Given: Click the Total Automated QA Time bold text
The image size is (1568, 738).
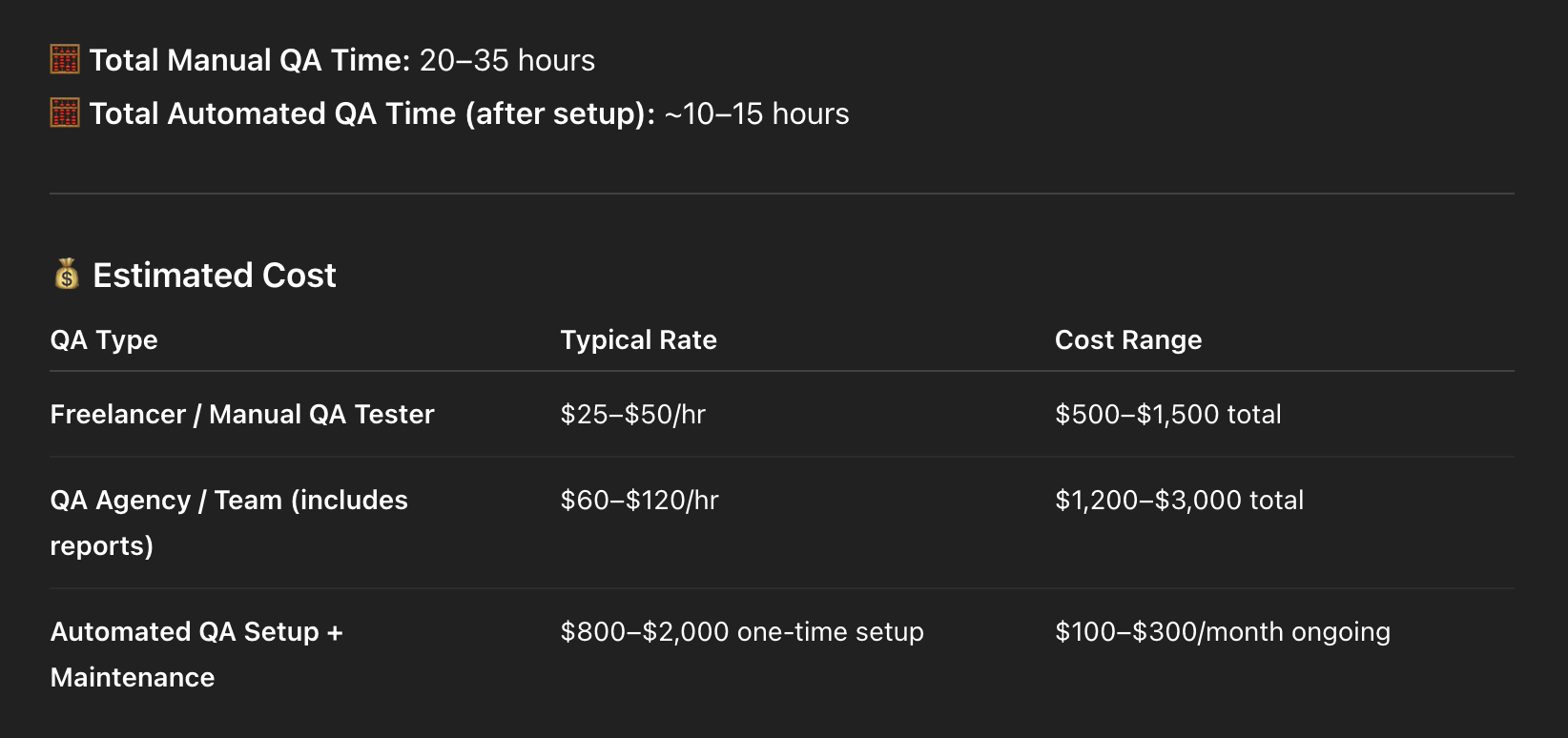Looking at the screenshot, I should point(372,114).
